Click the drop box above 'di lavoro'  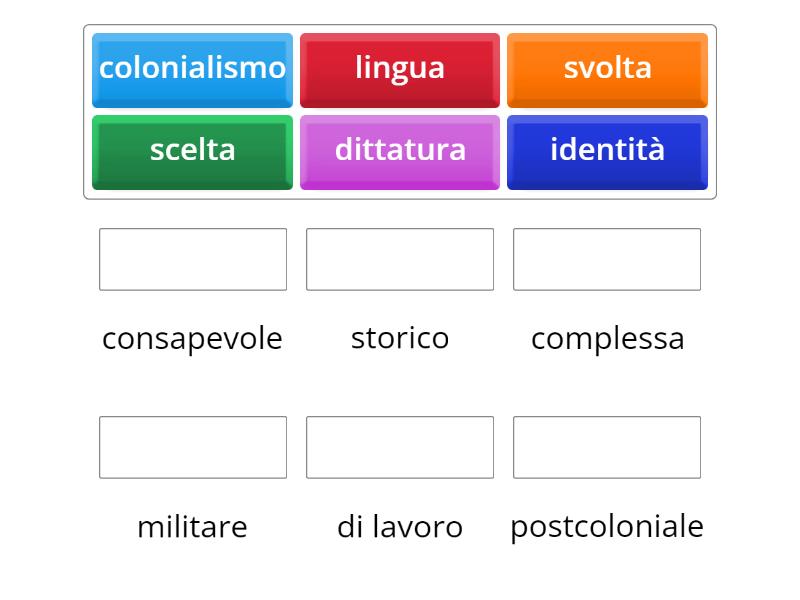pyautogui.click(x=400, y=447)
